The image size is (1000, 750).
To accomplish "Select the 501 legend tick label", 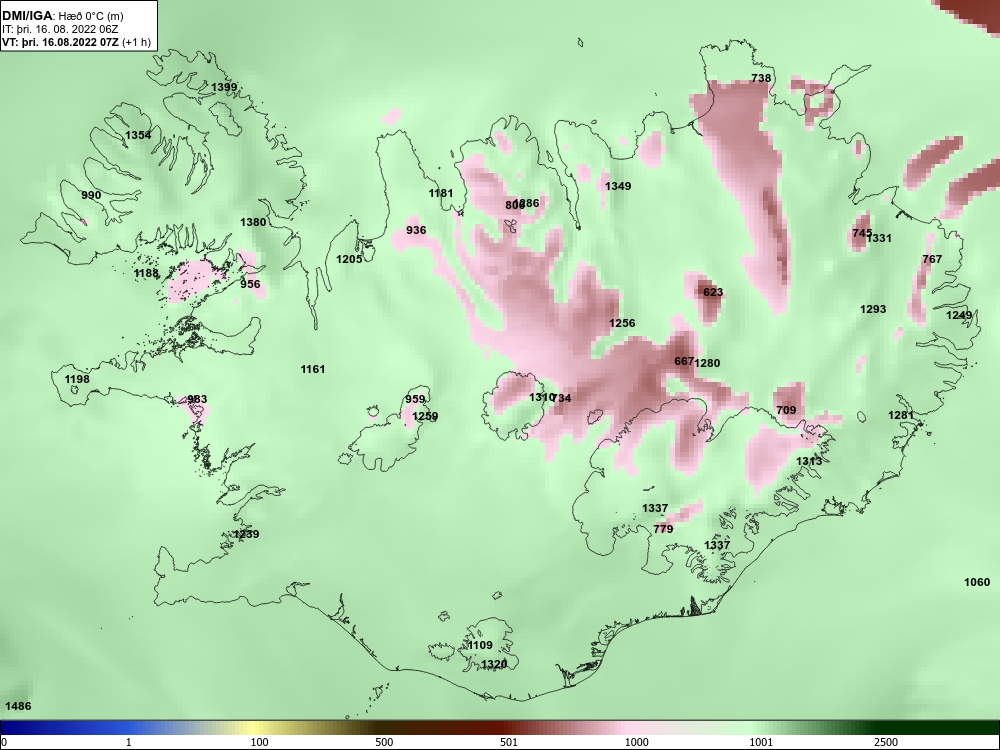I will [509, 742].
